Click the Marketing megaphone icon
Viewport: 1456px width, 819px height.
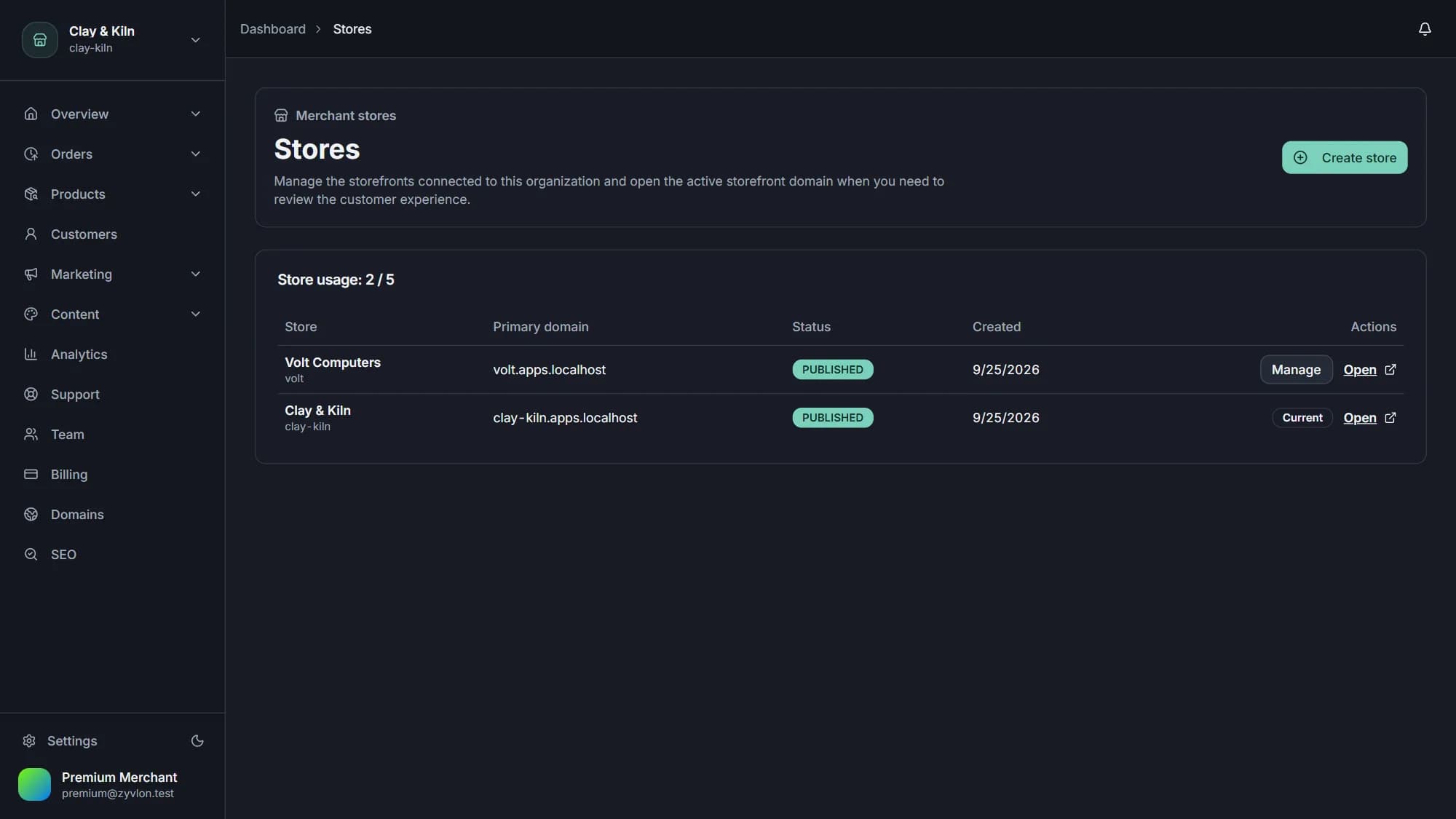point(31,274)
